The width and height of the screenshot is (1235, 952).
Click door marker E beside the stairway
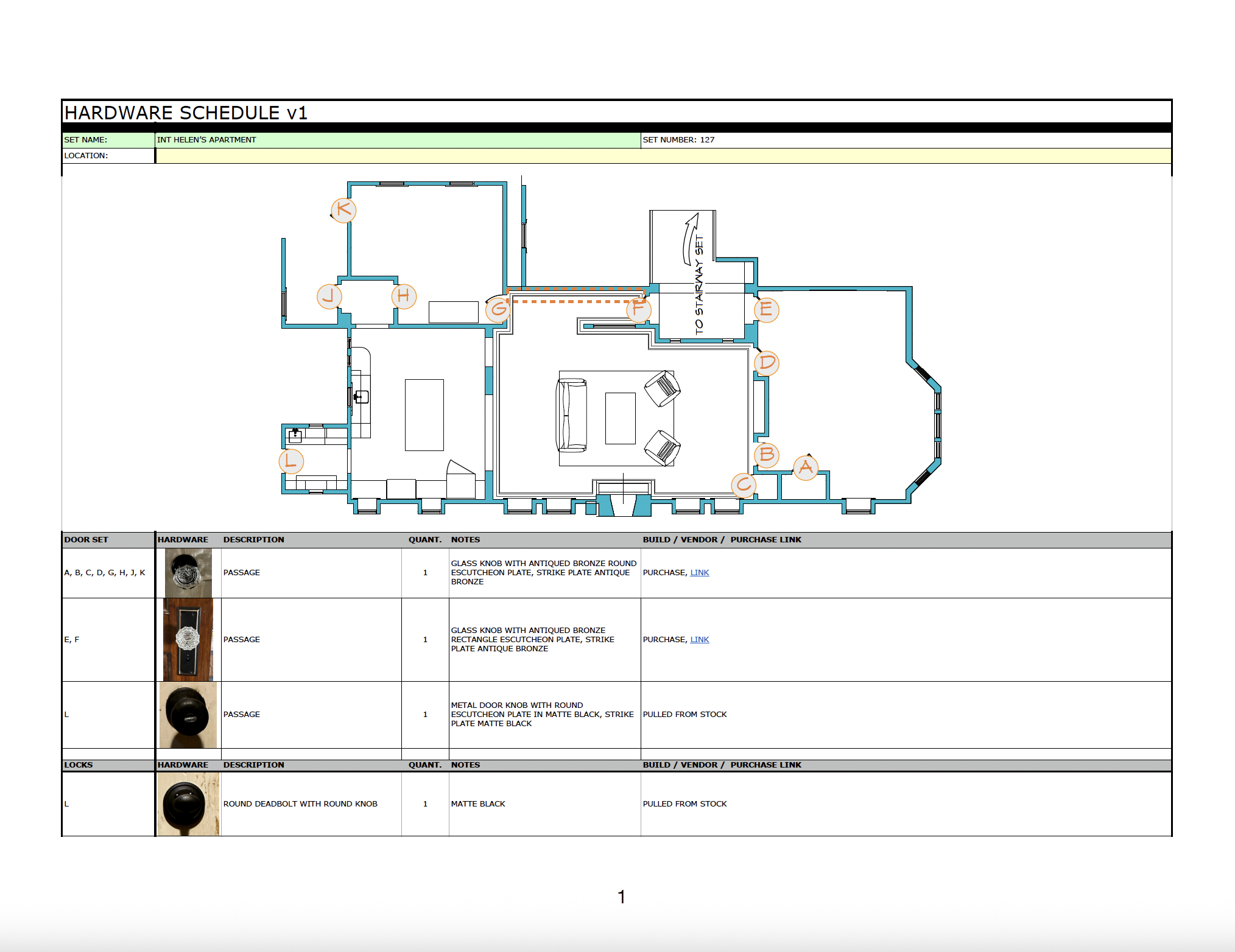[x=767, y=310]
